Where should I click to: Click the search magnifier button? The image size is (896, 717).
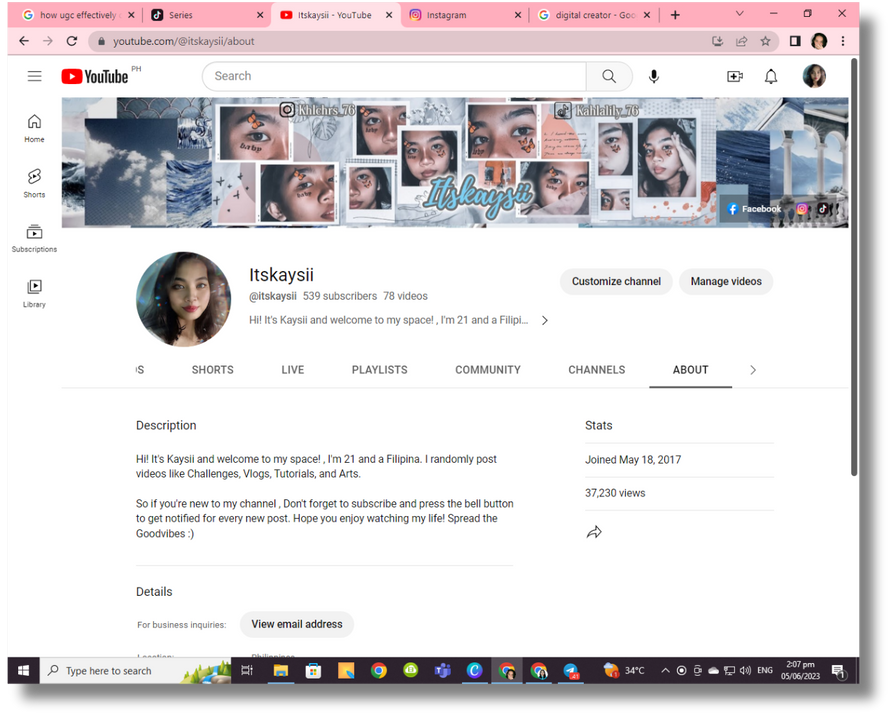coord(609,76)
